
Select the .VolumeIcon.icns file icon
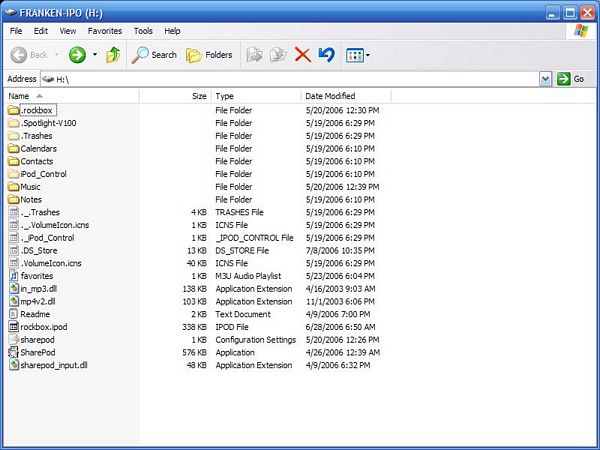click(x=14, y=263)
